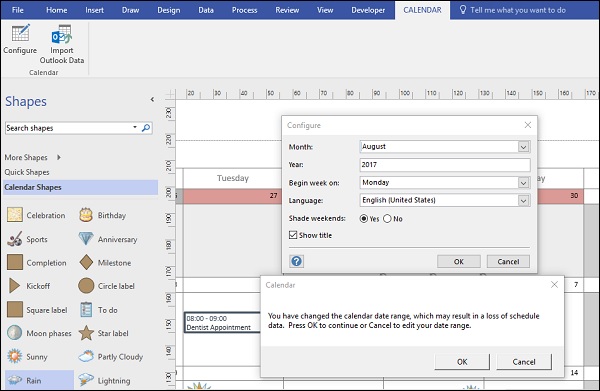
Task: Open the Data tab
Action: (x=206, y=10)
